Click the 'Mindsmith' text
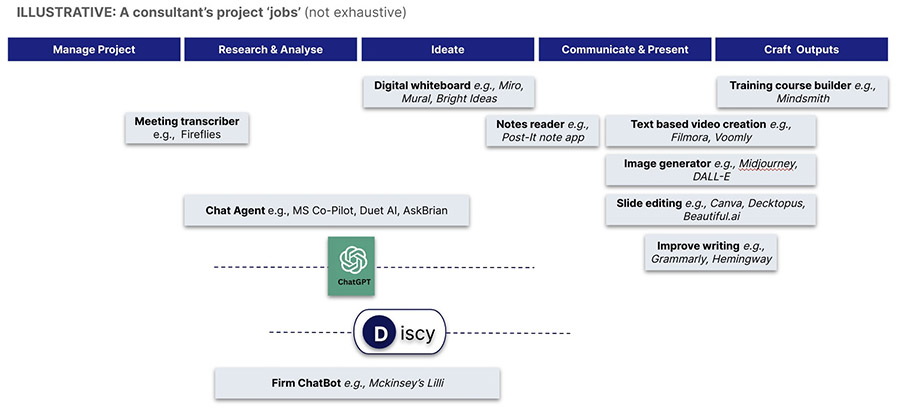Viewport: 900px width, 410px height. [x=802, y=98]
